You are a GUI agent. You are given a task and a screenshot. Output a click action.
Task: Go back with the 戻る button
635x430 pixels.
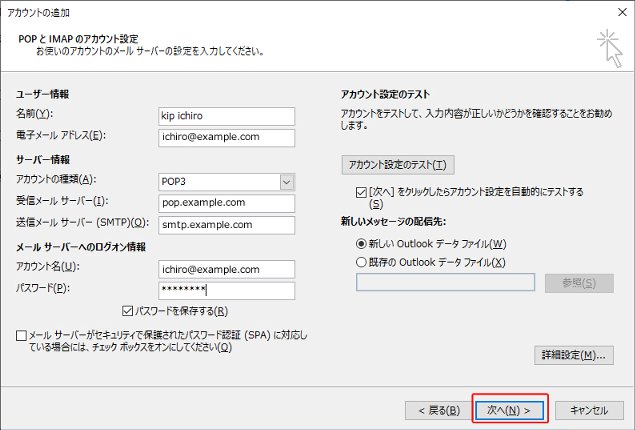[x=435, y=410]
